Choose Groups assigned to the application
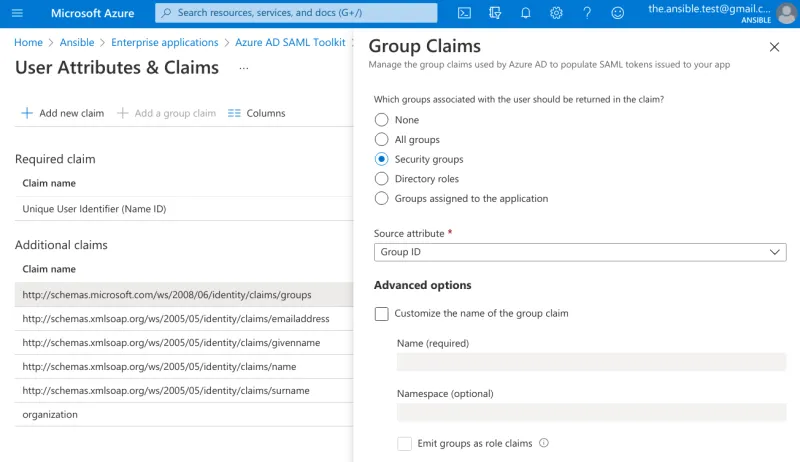Screen dimensions: 800x462 click(381, 199)
